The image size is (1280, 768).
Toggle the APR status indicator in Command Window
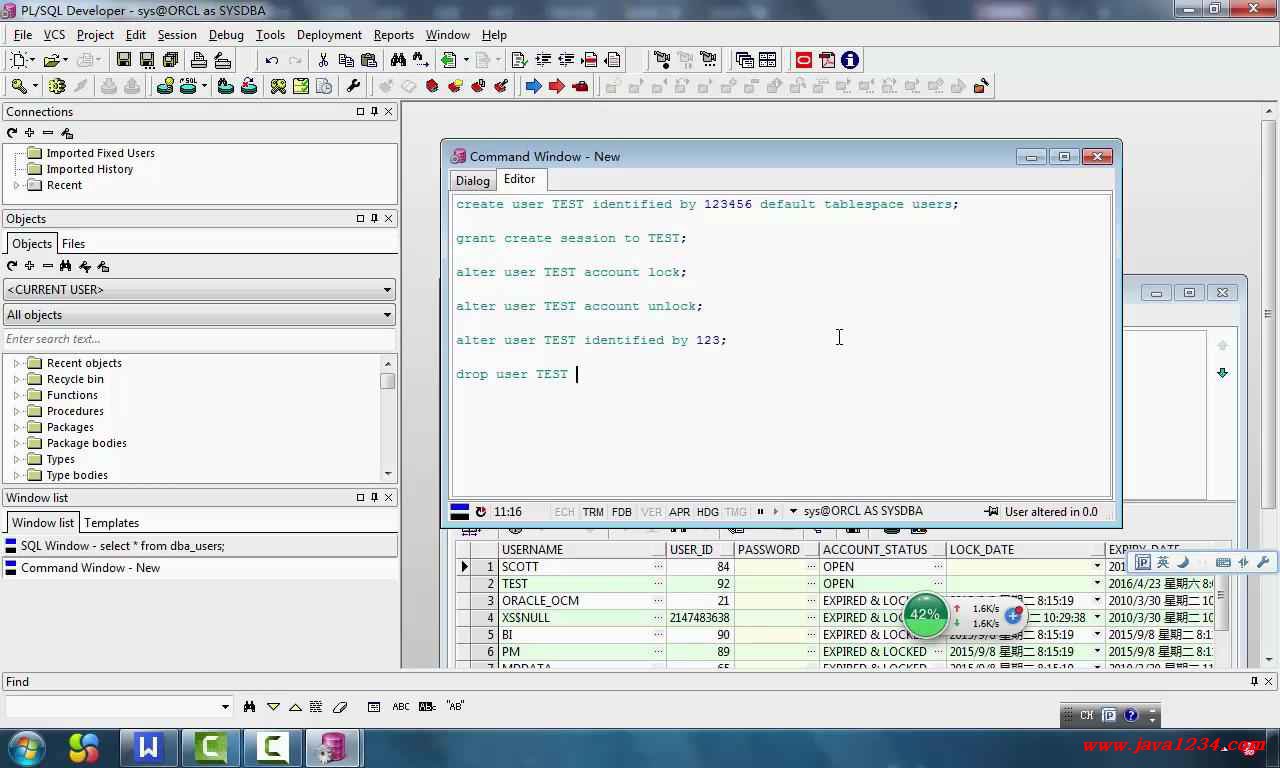(x=680, y=512)
